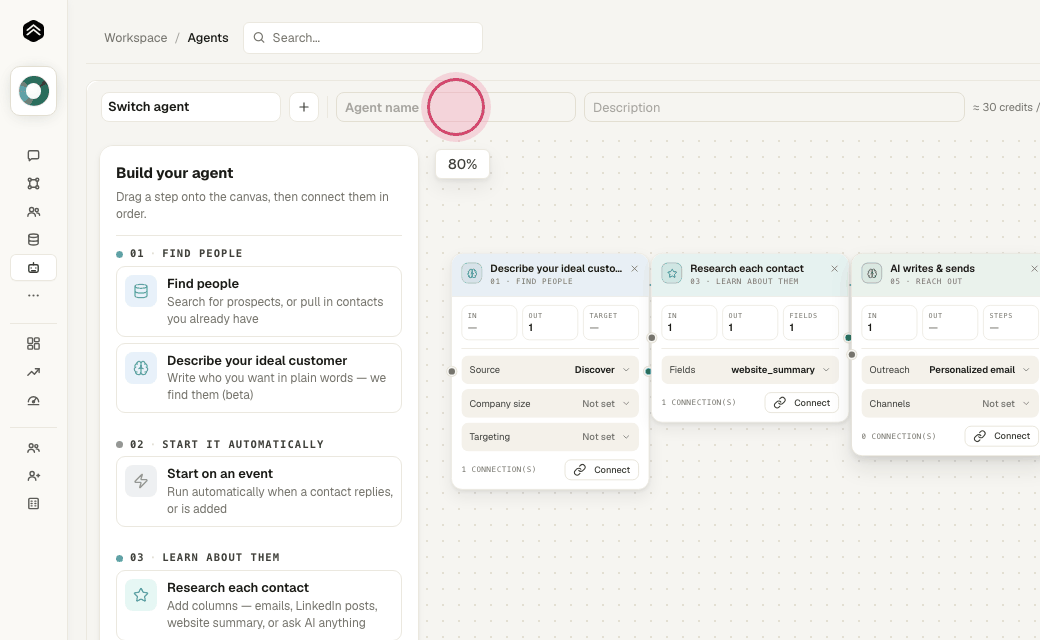Focus the Agent name field
Image resolution: width=1040 pixels, height=640 pixels.
456,107
